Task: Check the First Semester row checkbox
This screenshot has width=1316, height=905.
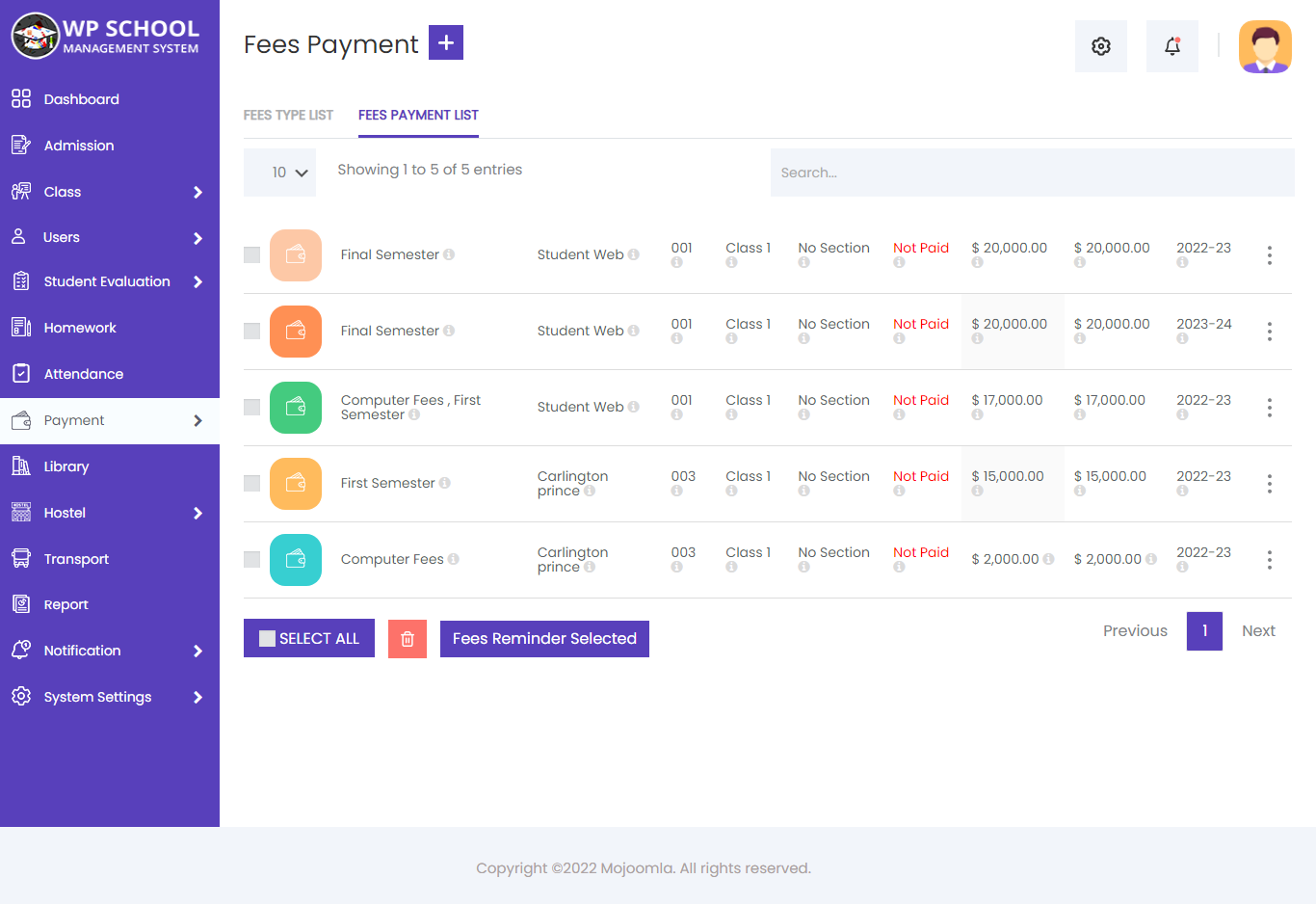Action: (251, 484)
